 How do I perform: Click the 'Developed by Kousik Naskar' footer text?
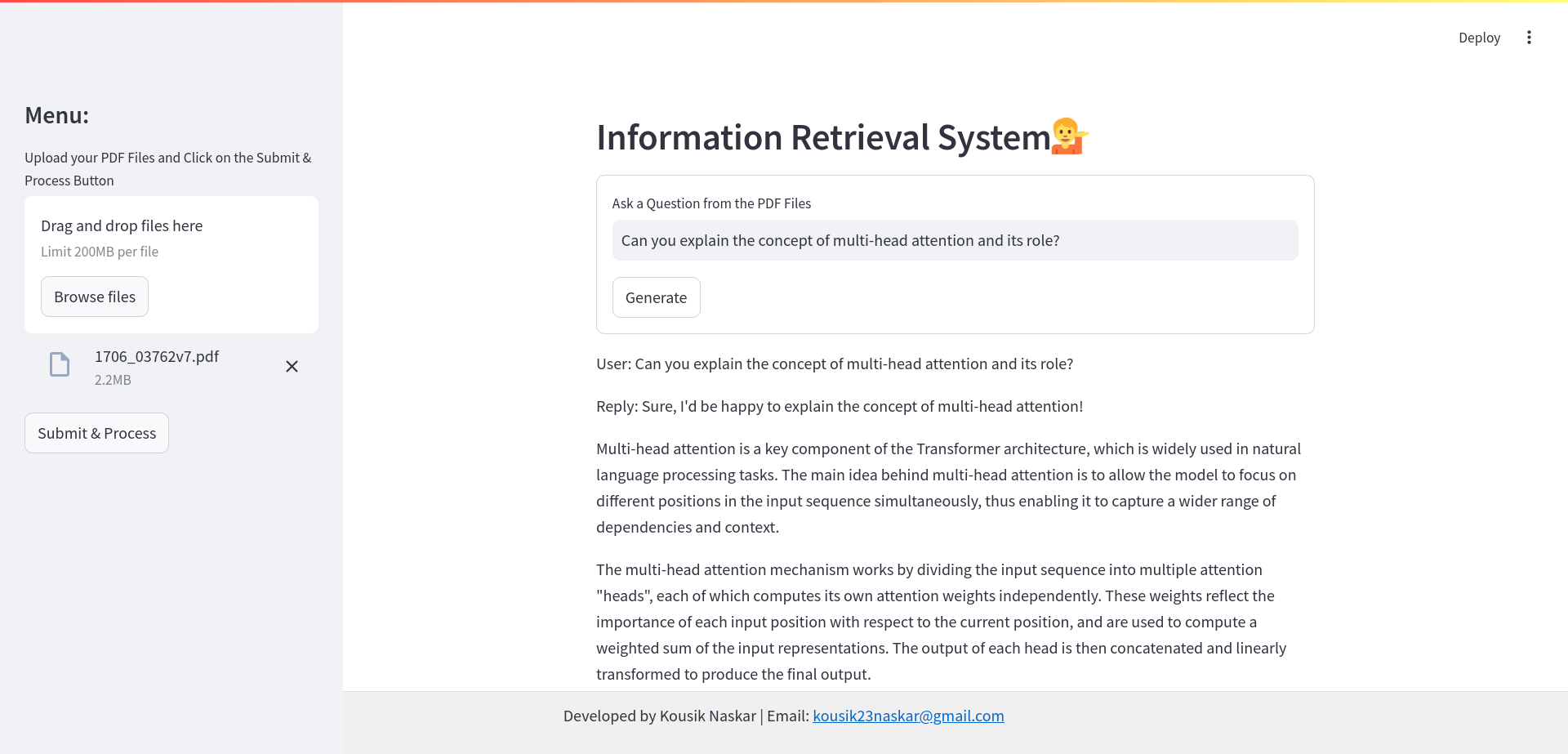click(659, 716)
